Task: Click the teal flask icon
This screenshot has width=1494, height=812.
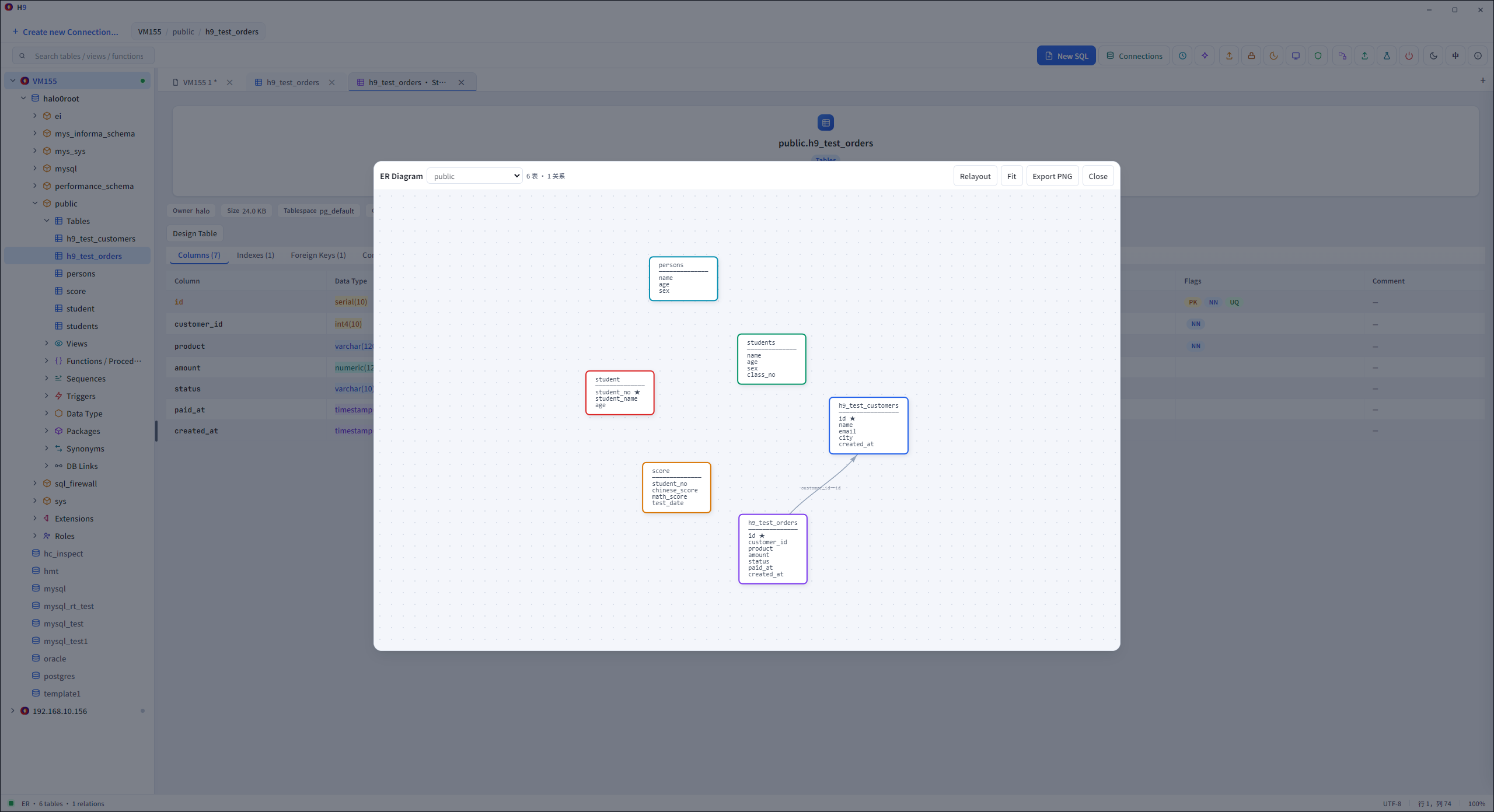Action: click(x=1387, y=56)
